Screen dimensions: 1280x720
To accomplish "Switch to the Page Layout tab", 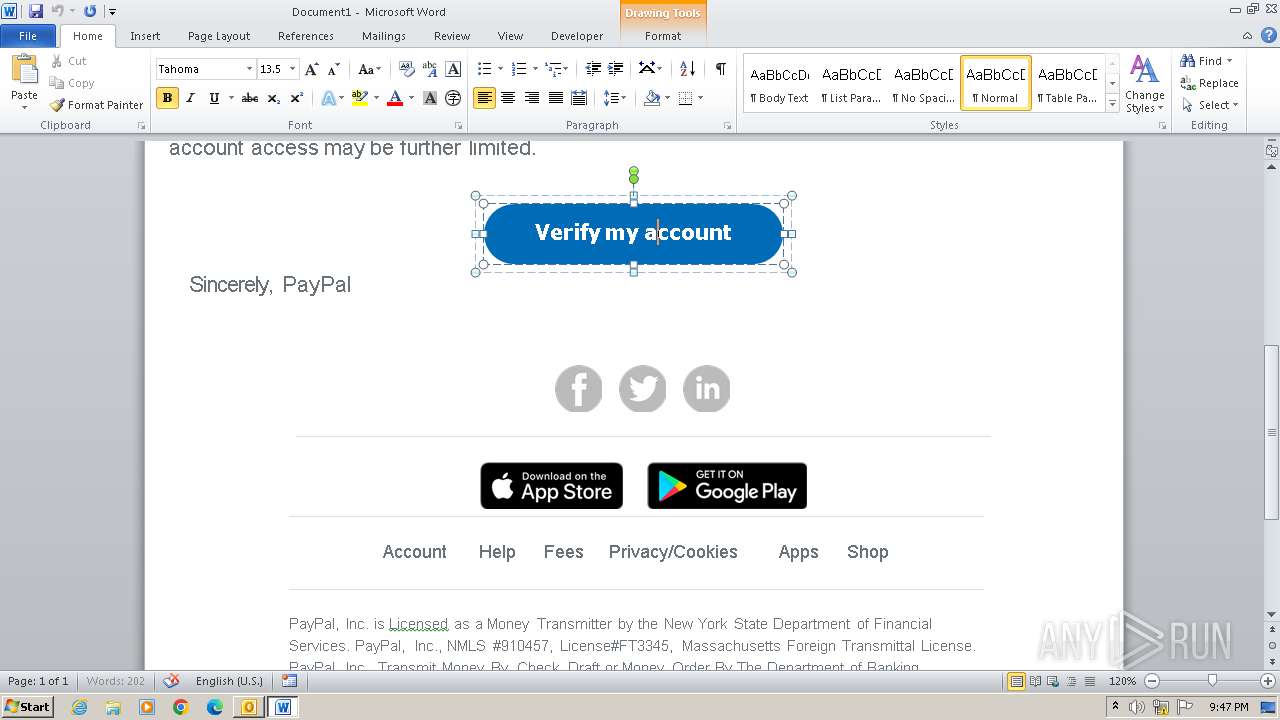I will (219, 36).
